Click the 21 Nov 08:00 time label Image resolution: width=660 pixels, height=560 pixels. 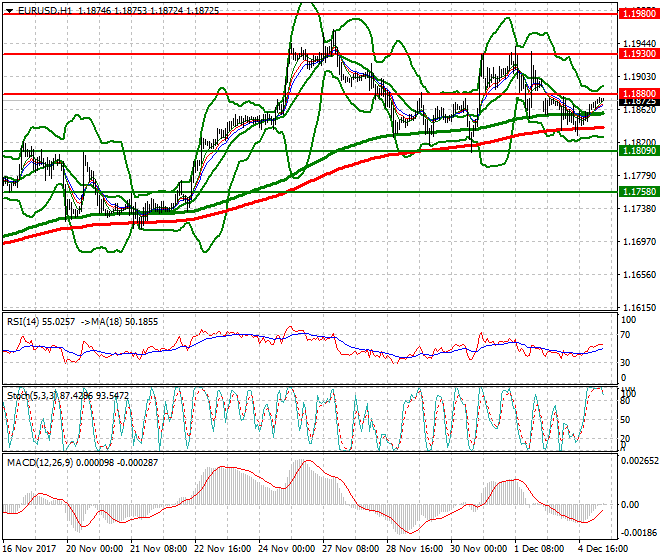[x=159, y=549]
